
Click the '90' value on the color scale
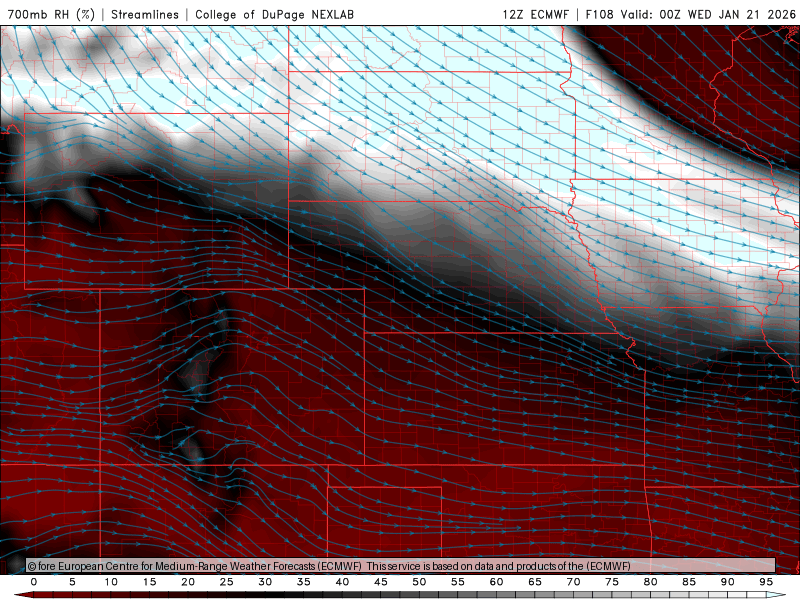(x=728, y=582)
